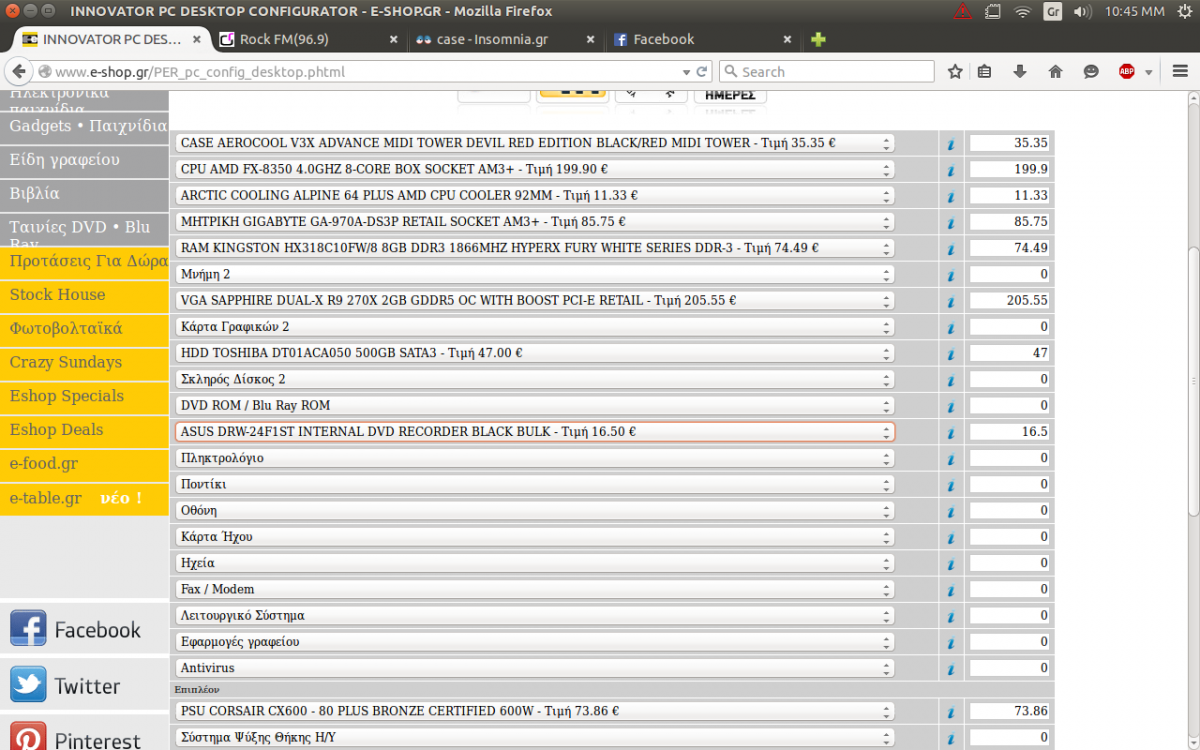Open Crazy Sundays sidebar link
The height and width of the screenshot is (750, 1200).
(84, 363)
